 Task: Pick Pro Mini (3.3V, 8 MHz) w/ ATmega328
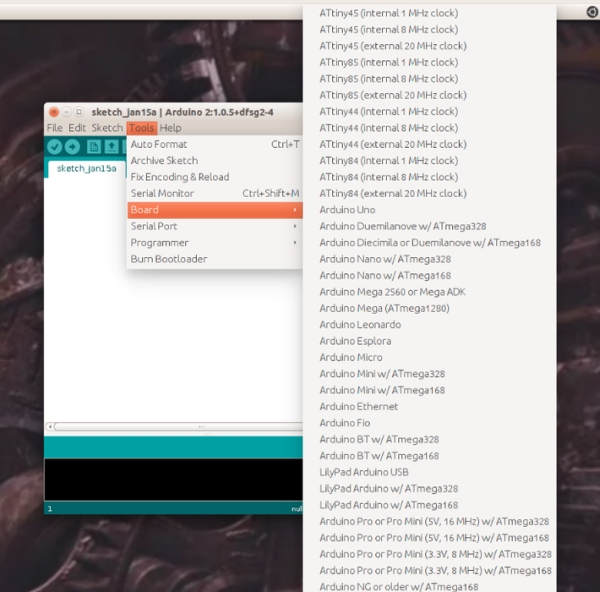pos(430,554)
